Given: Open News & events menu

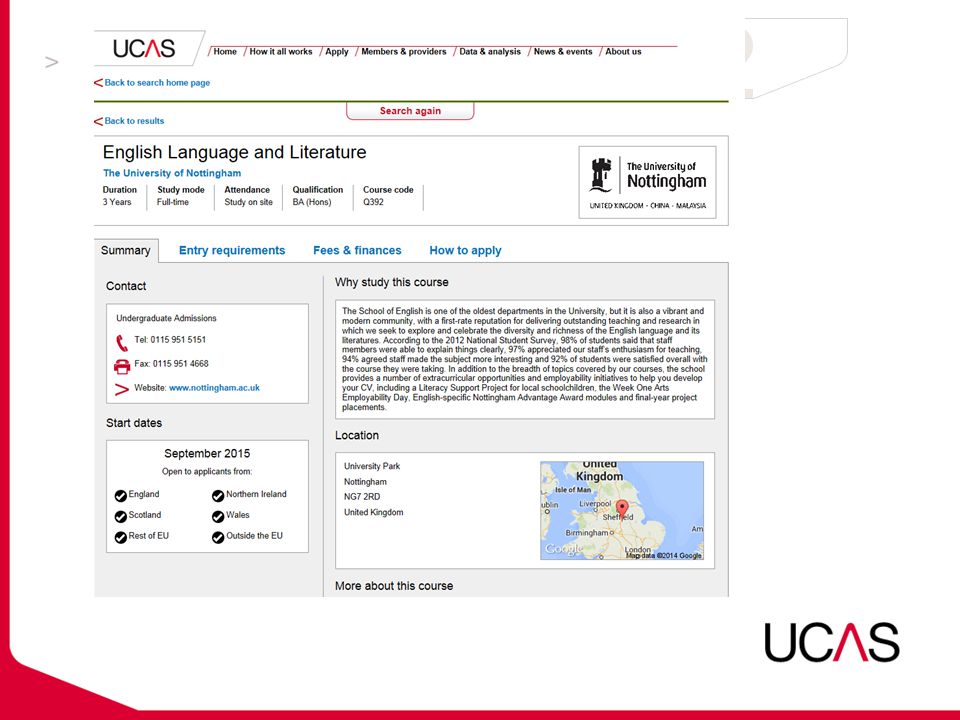Looking at the screenshot, I should (563, 51).
